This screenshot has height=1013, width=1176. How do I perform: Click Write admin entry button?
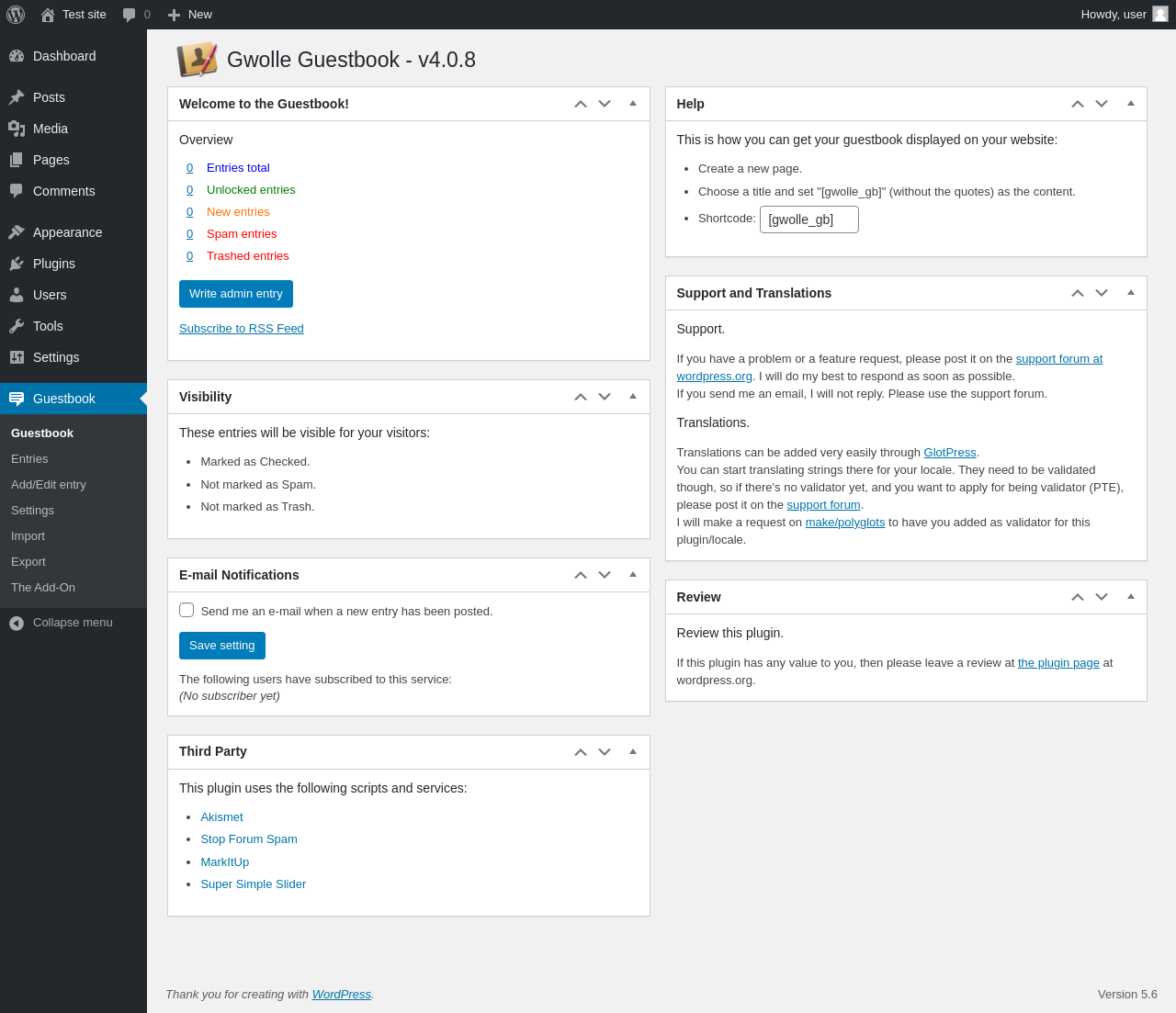click(236, 294)
